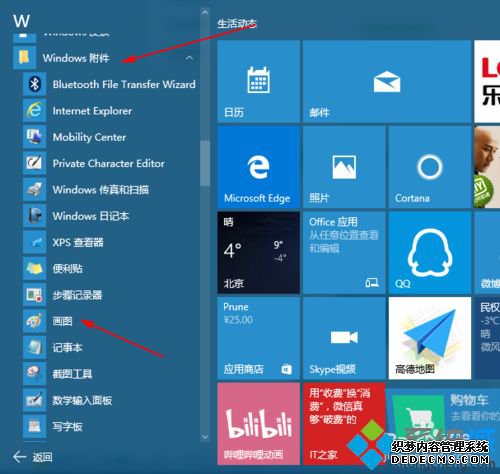Open the 日历 calendar tile

[x=259, y=81]
